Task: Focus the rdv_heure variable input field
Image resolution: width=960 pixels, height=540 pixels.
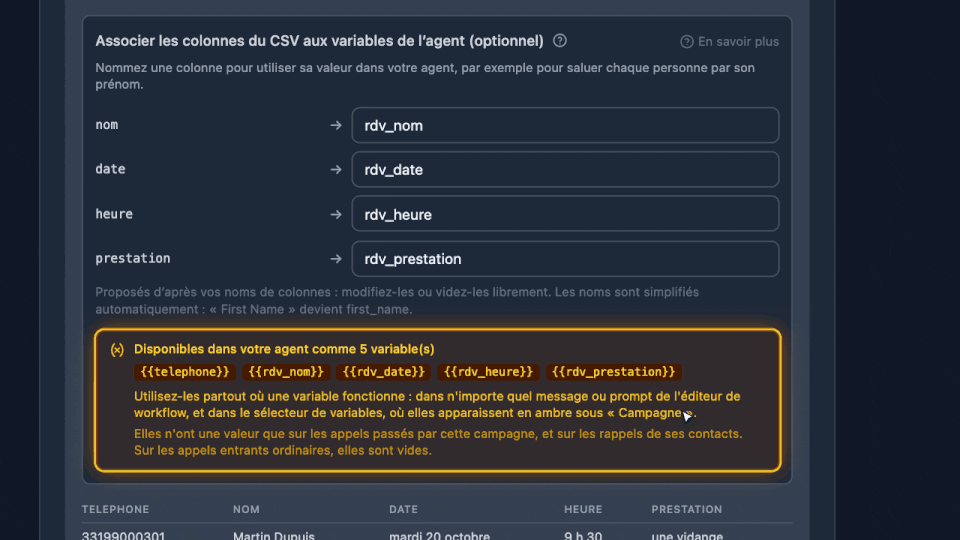Action: point(565,214)
